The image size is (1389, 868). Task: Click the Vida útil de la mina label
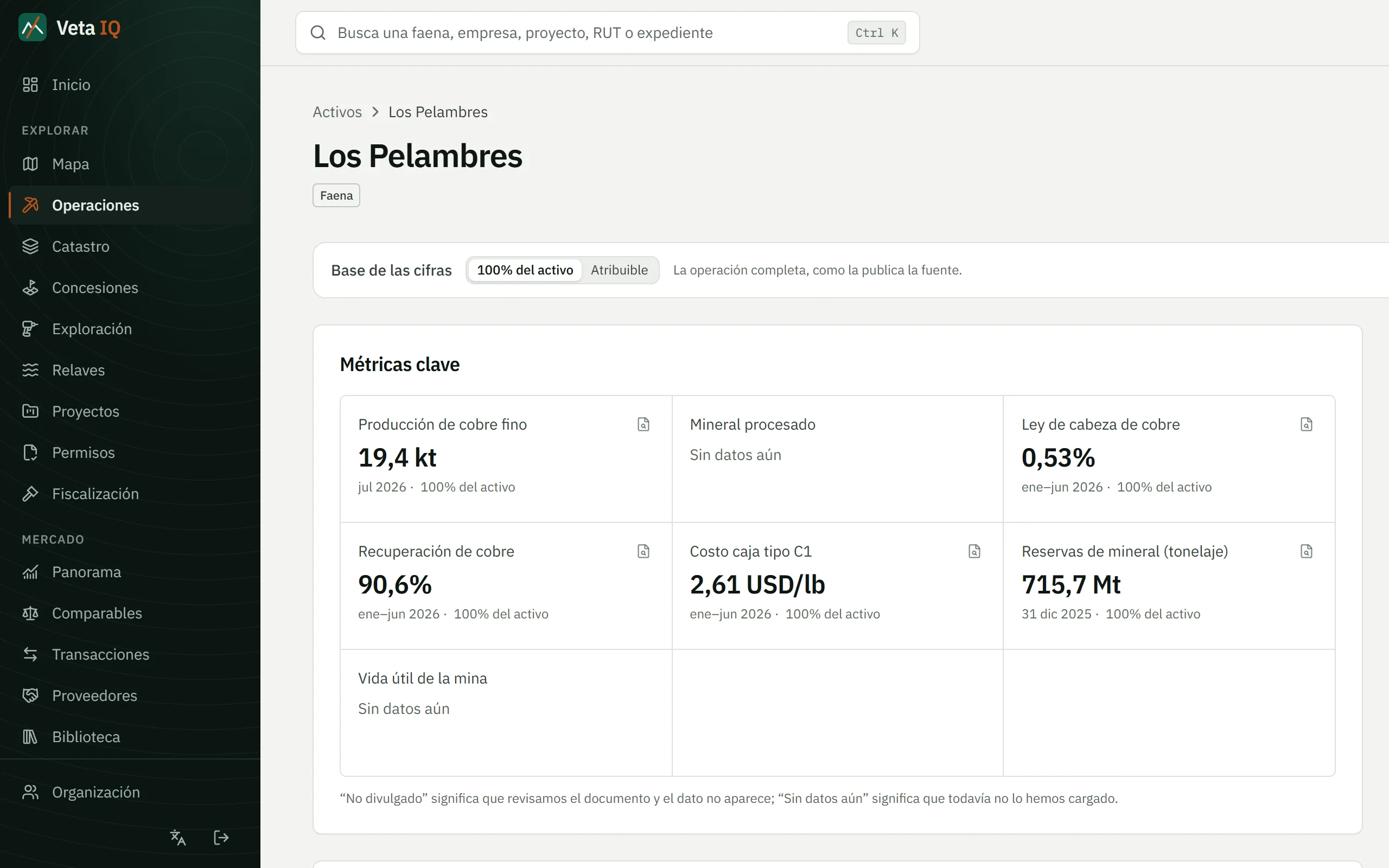click(423, 678)
